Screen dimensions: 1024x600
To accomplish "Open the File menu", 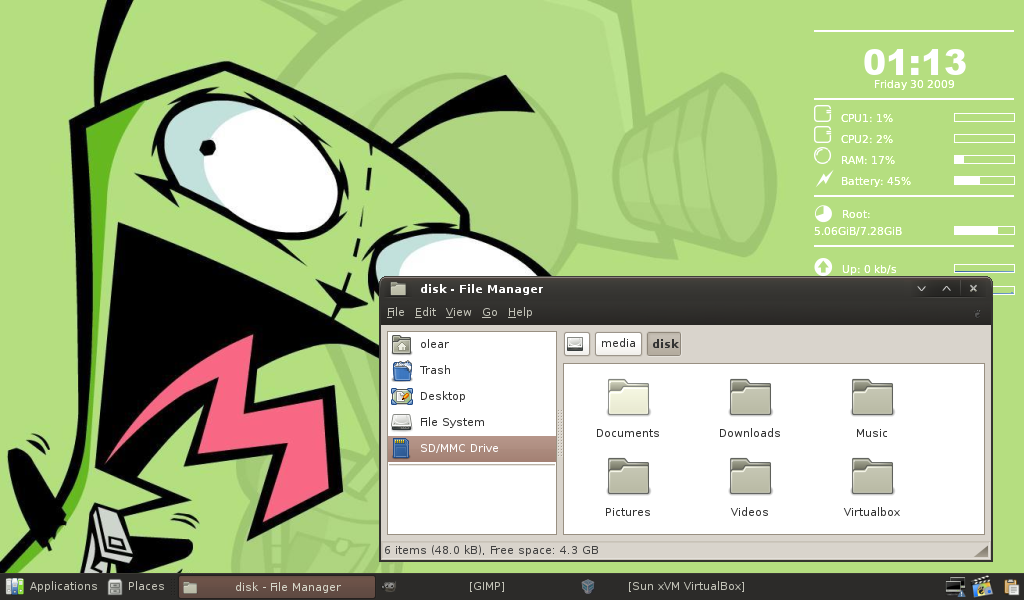I will [395, 313].
